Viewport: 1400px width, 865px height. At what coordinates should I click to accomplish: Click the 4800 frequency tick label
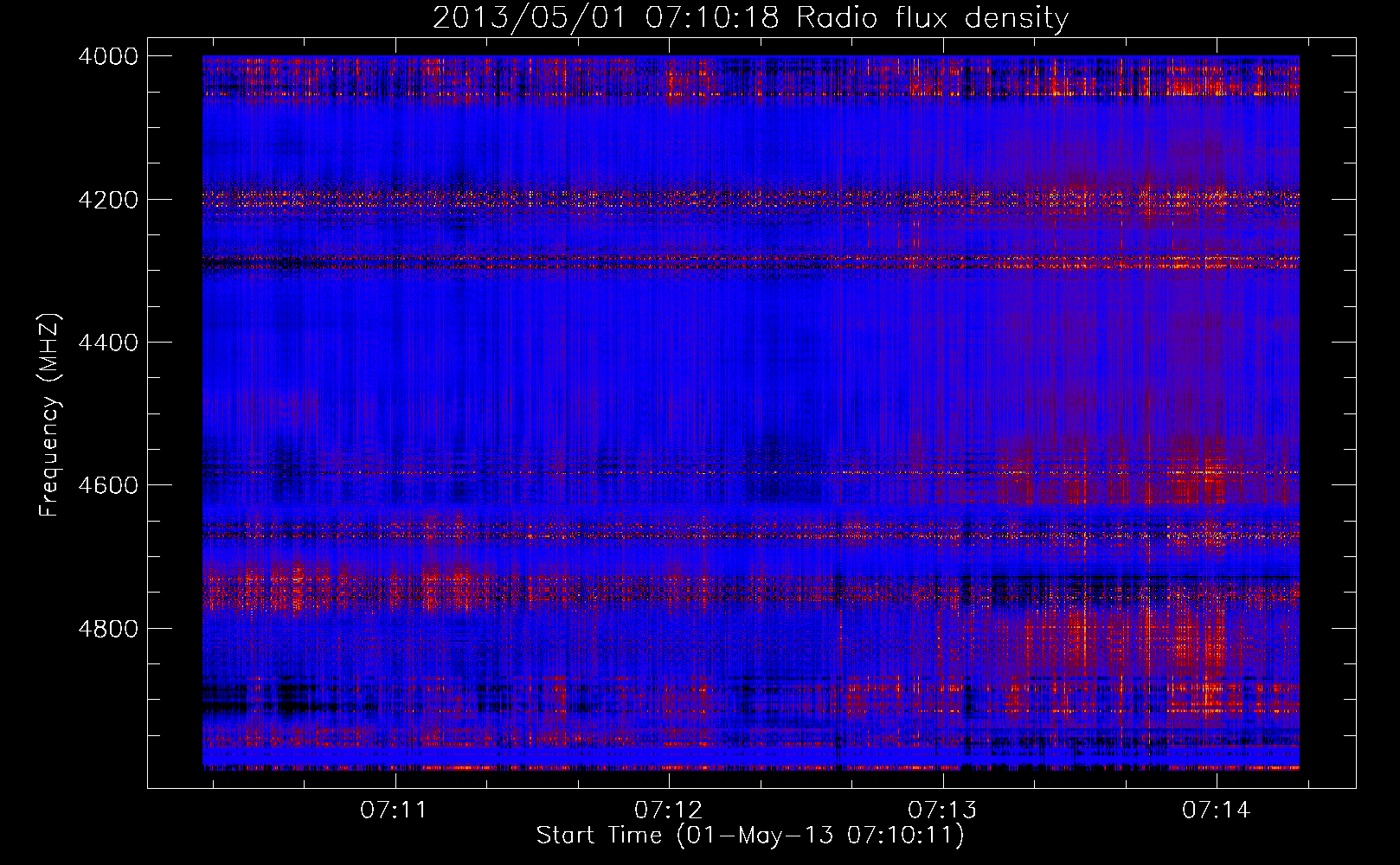click(108, 629)
